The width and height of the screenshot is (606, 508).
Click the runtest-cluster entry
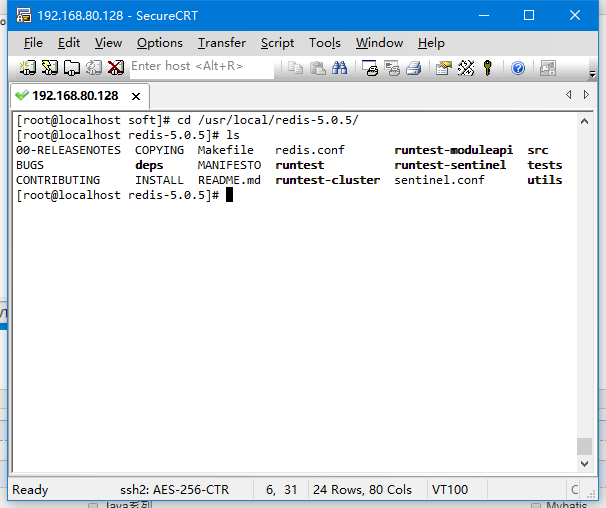[x=328, y=180]
